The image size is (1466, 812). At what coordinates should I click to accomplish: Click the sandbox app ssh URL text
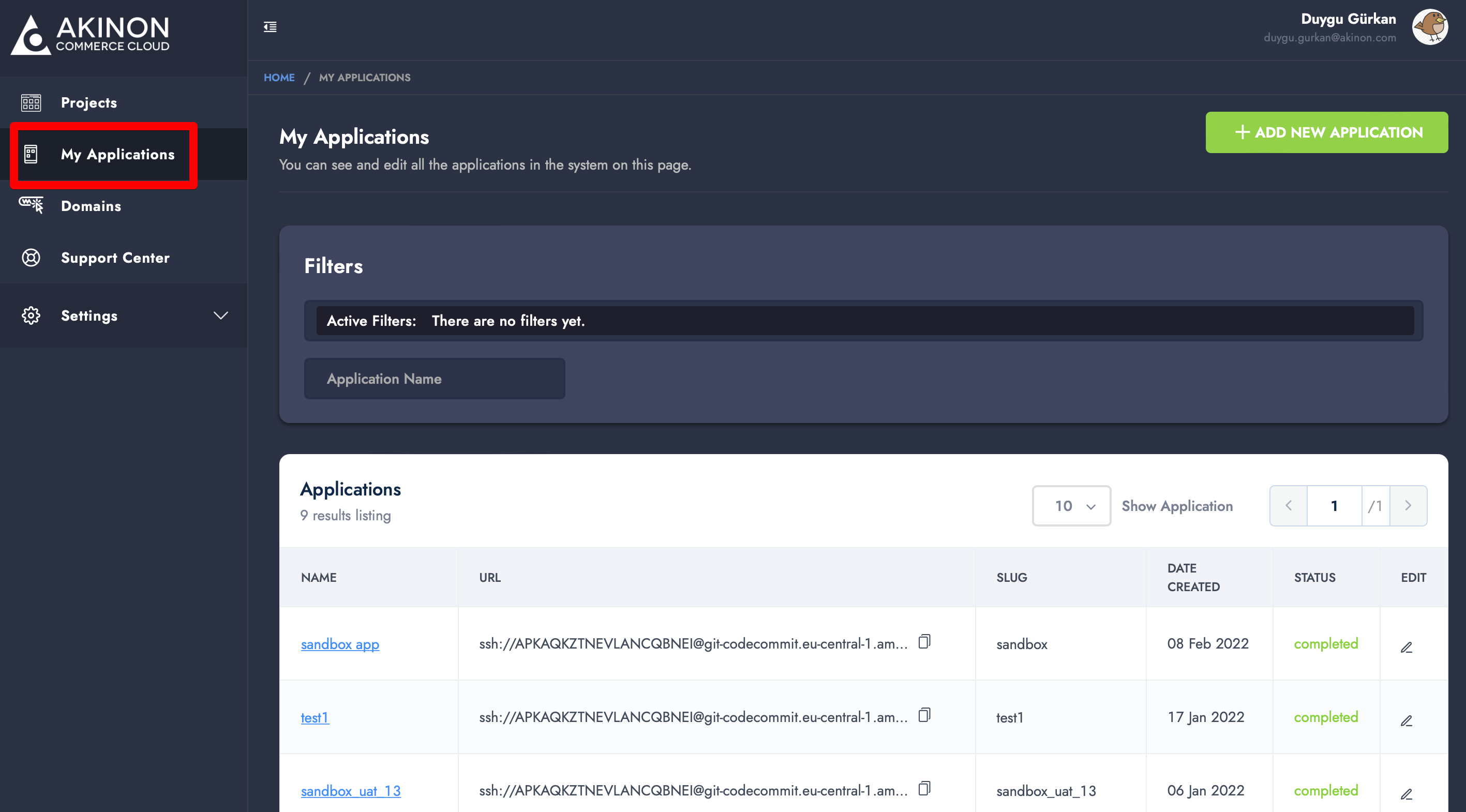693,643
